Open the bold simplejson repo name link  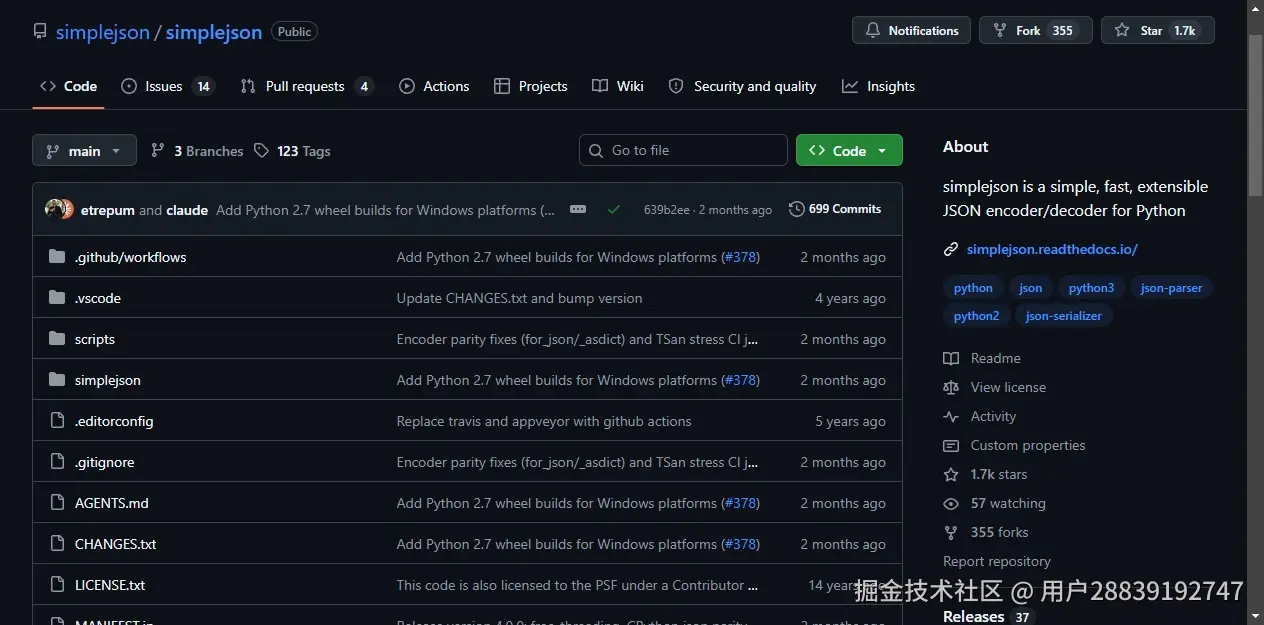pyautogui.click(x=214, y=32)
